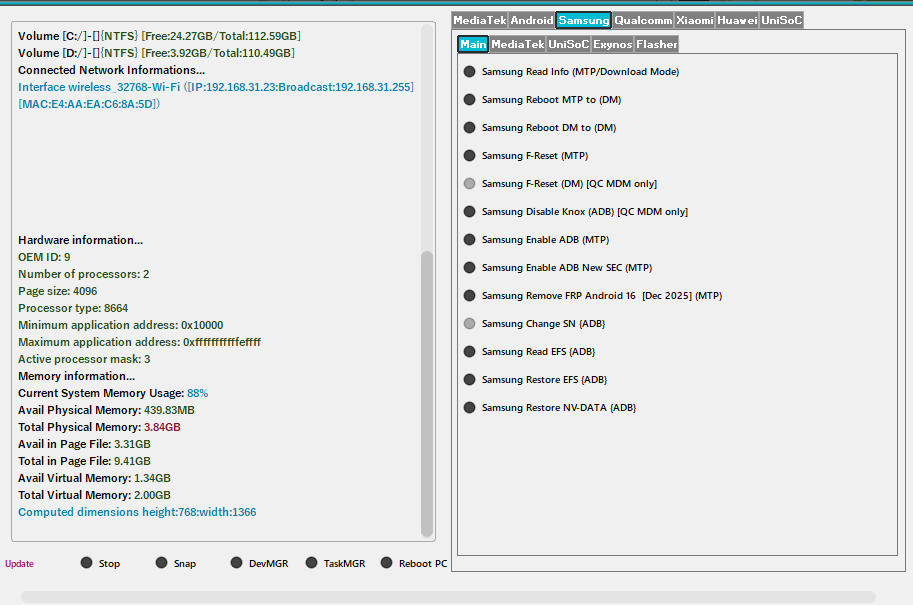The width and height of the screenshot is (913, 605).
Task: Select Samsung Read EFS {ADB}
Action: click(x=470, y=352)
